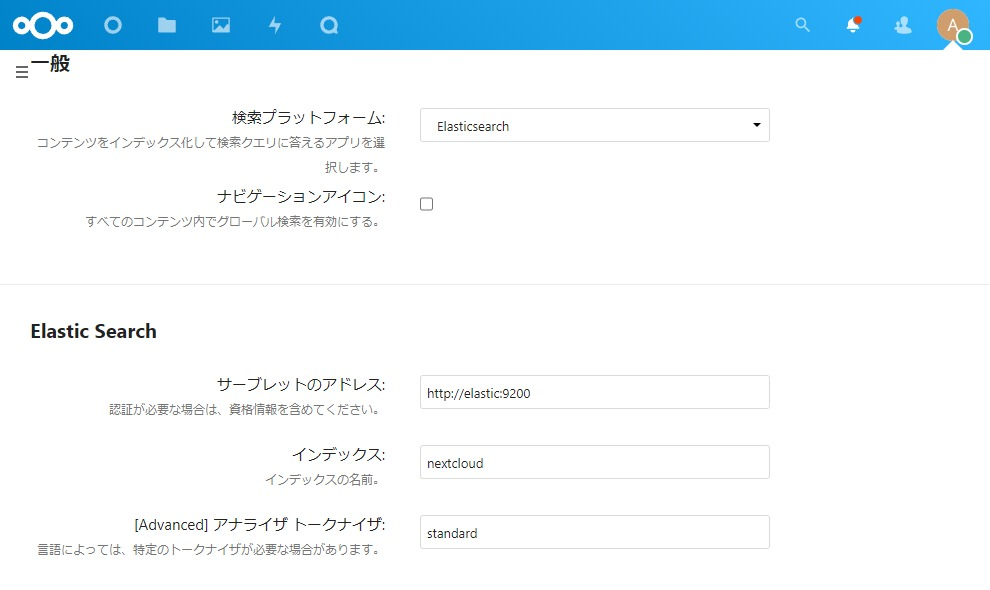Screen dimensions: 990x590
Task: Click the Nextcloud logo
Action: (x=43, y=25)
